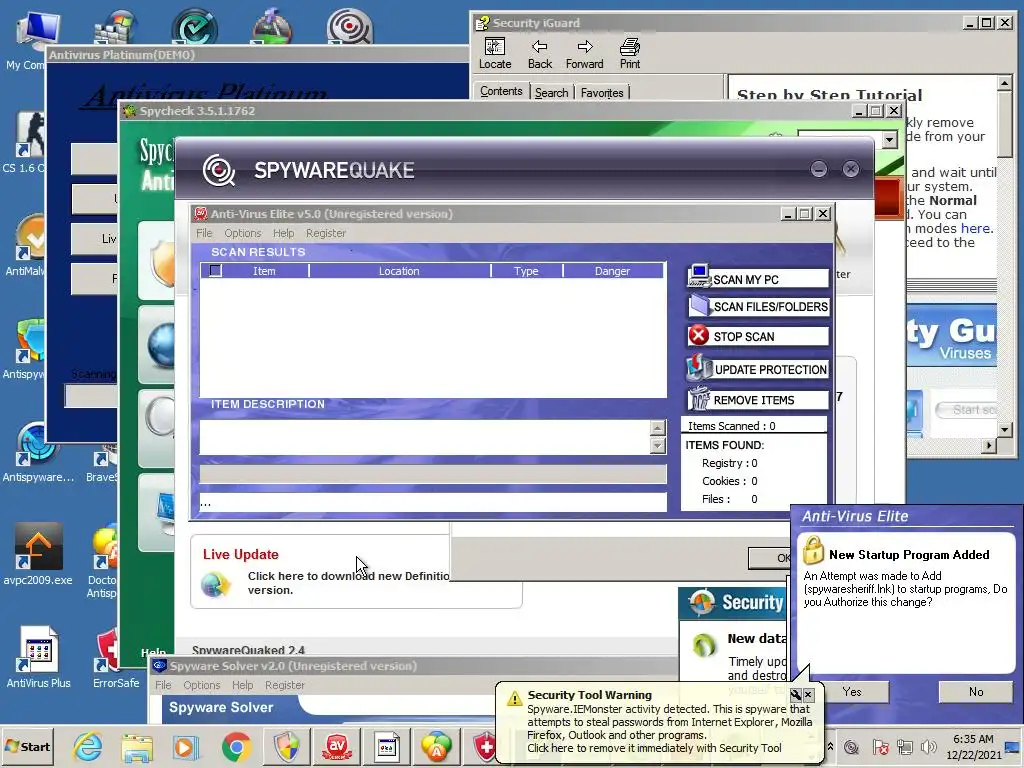Select firewall brick-wall desktop icon on top row
Screen dimensions: 1024x768
pyautogui.click(x=116, y=26)
